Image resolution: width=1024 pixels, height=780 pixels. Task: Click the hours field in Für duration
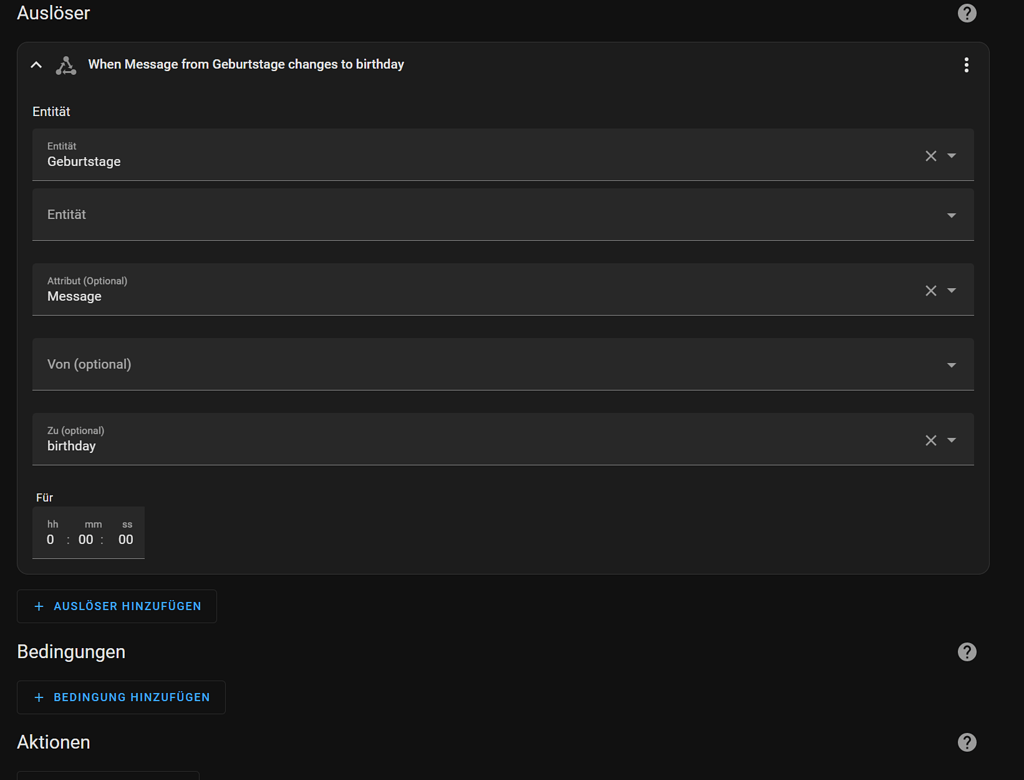(51, 539)
